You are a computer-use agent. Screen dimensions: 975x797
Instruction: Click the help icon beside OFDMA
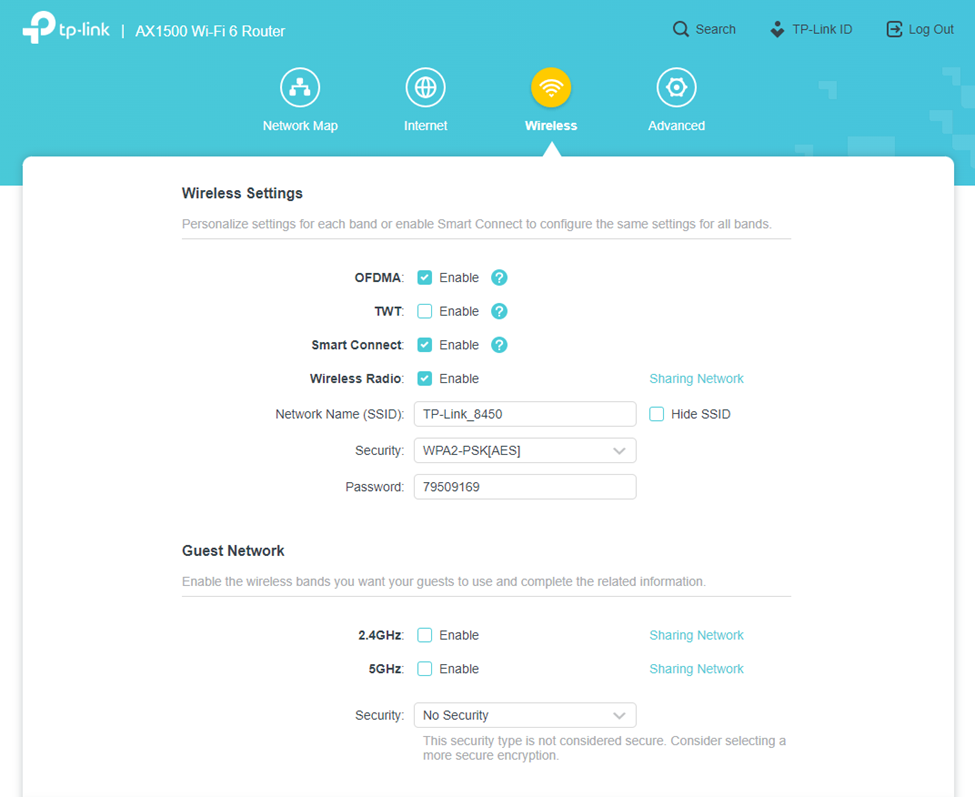pyautogui.click(x=500, y=278)
